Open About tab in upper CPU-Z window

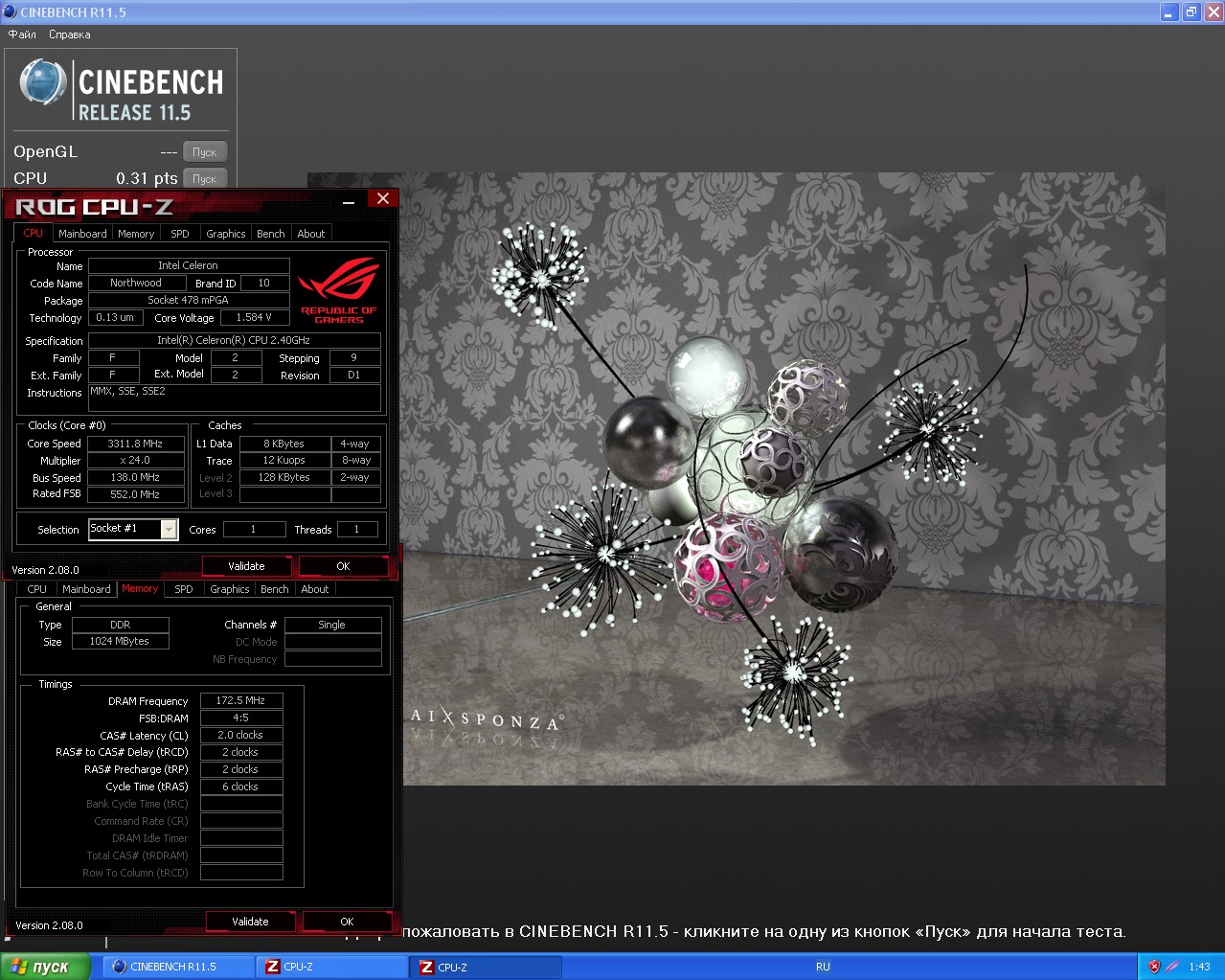pyautogui.click(x=311, y=234)
